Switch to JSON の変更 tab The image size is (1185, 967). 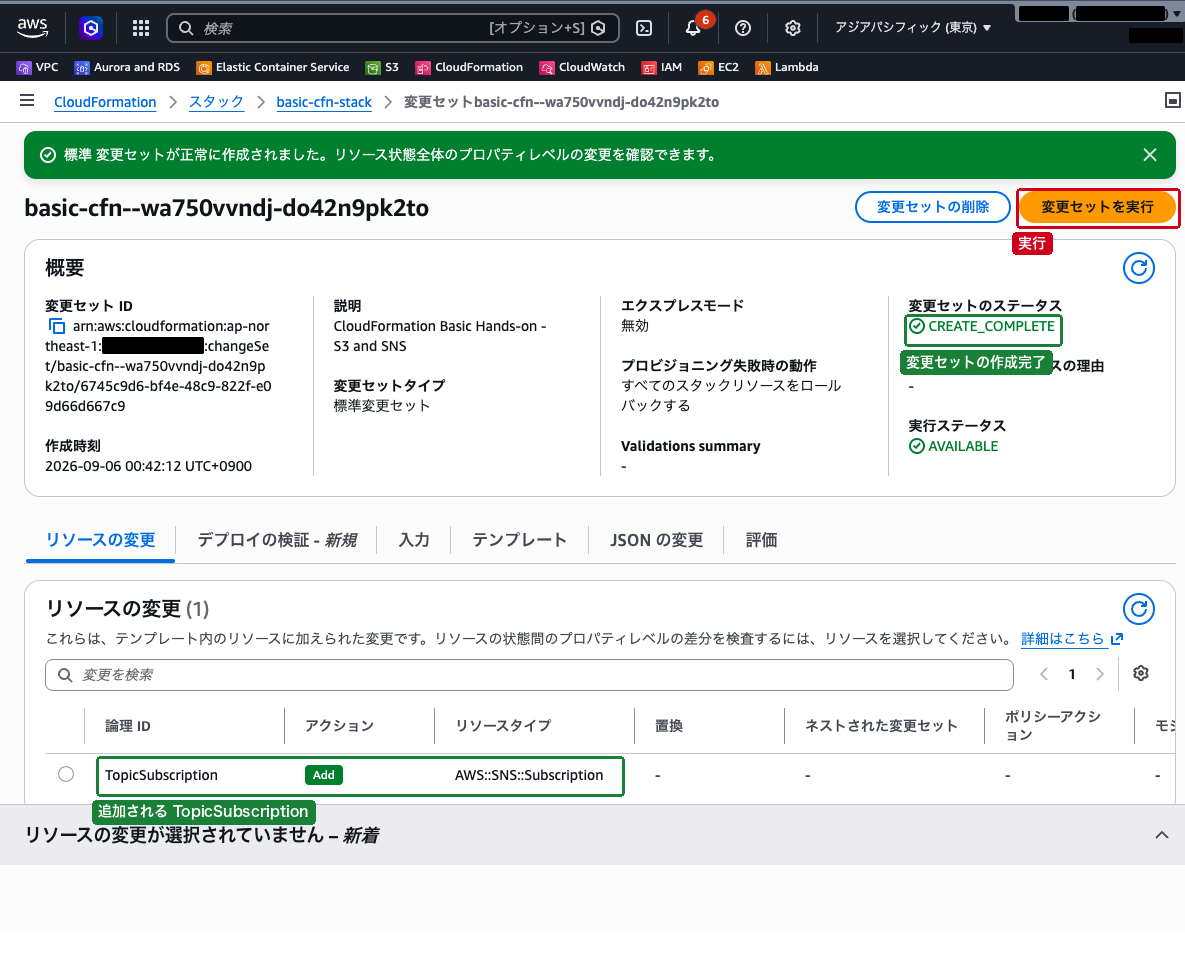[657, 540]
